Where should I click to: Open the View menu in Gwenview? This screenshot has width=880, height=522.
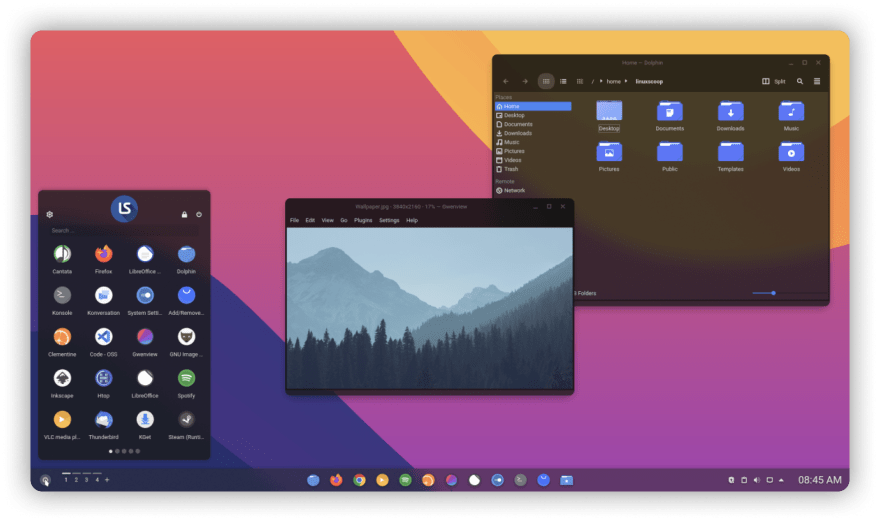click(x=327, y=220)
